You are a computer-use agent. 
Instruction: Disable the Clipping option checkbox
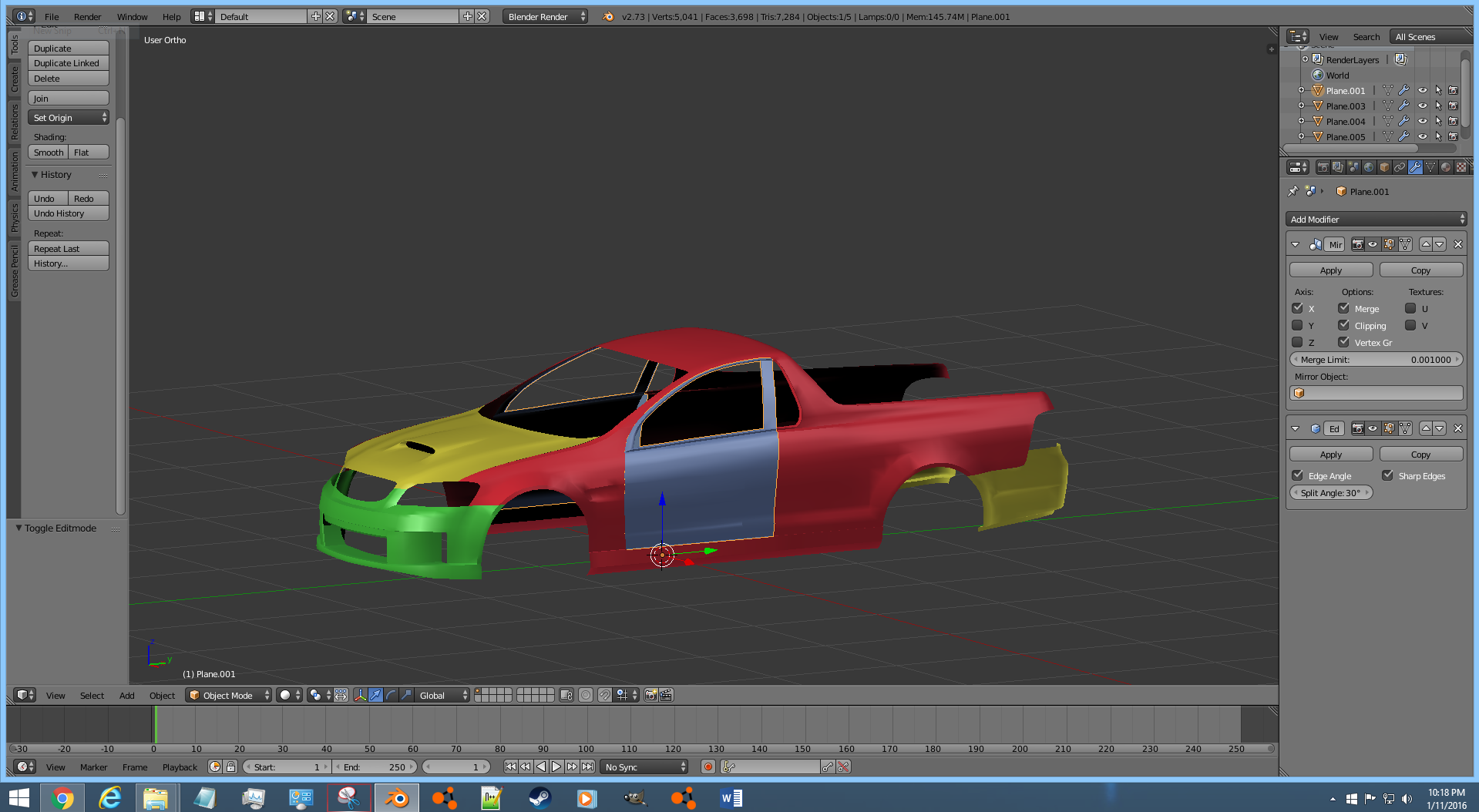pyautogui.click(x=1343, y=325)
